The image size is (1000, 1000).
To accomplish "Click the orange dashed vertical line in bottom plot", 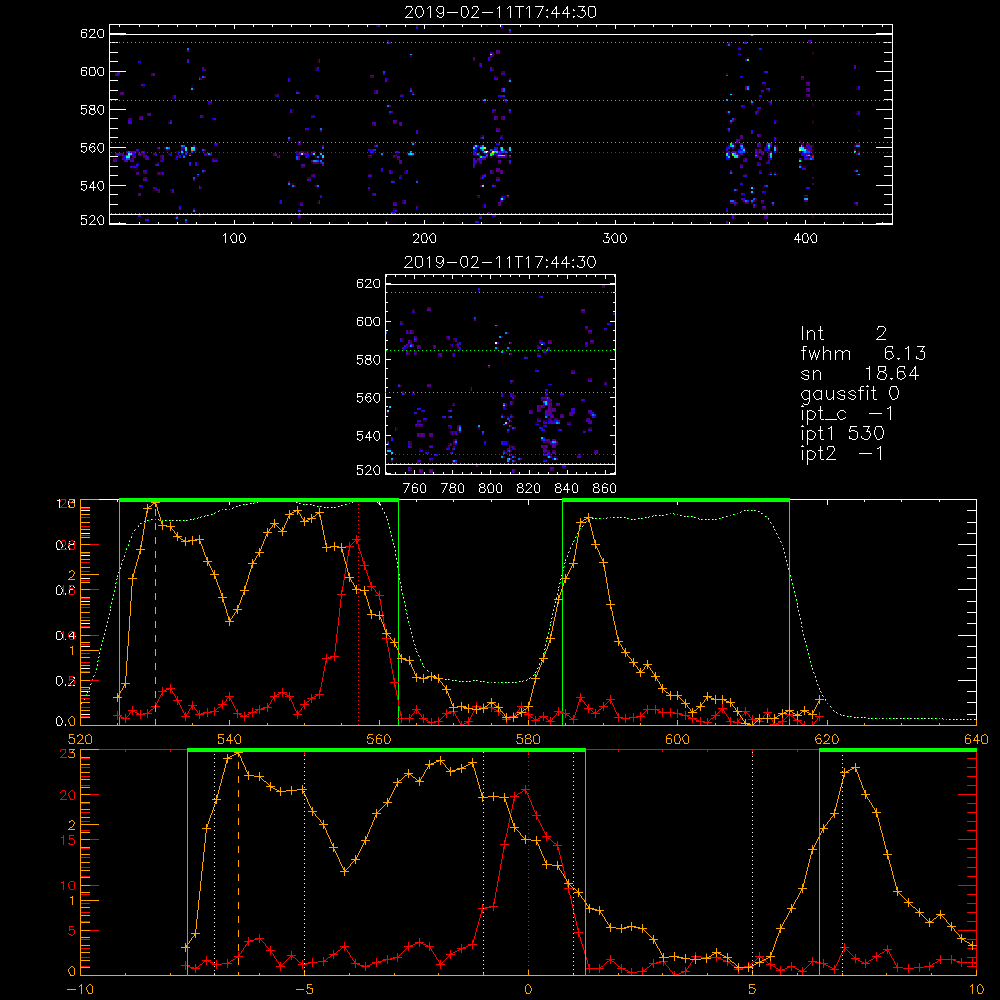I will pos(239,862).
